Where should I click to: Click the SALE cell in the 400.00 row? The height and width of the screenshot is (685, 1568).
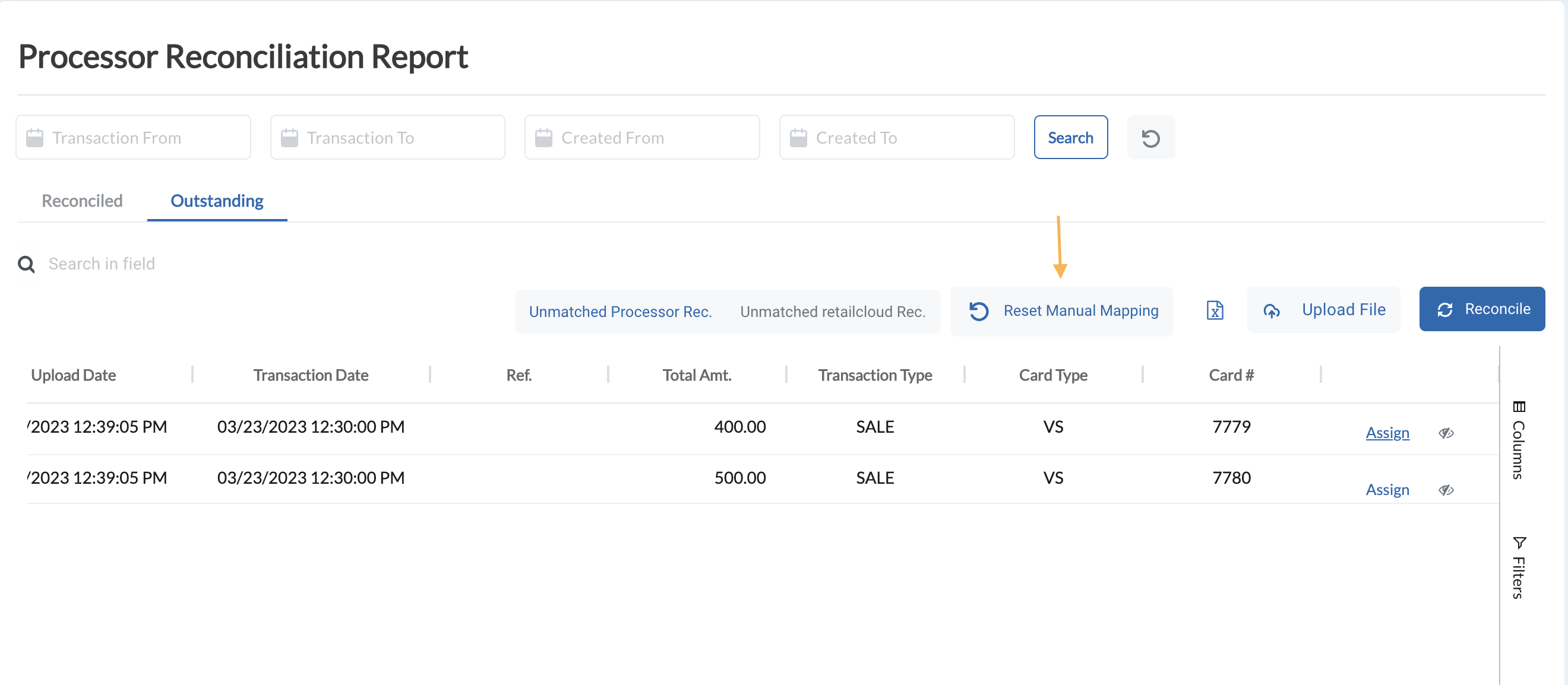click(x=875, y=427)
